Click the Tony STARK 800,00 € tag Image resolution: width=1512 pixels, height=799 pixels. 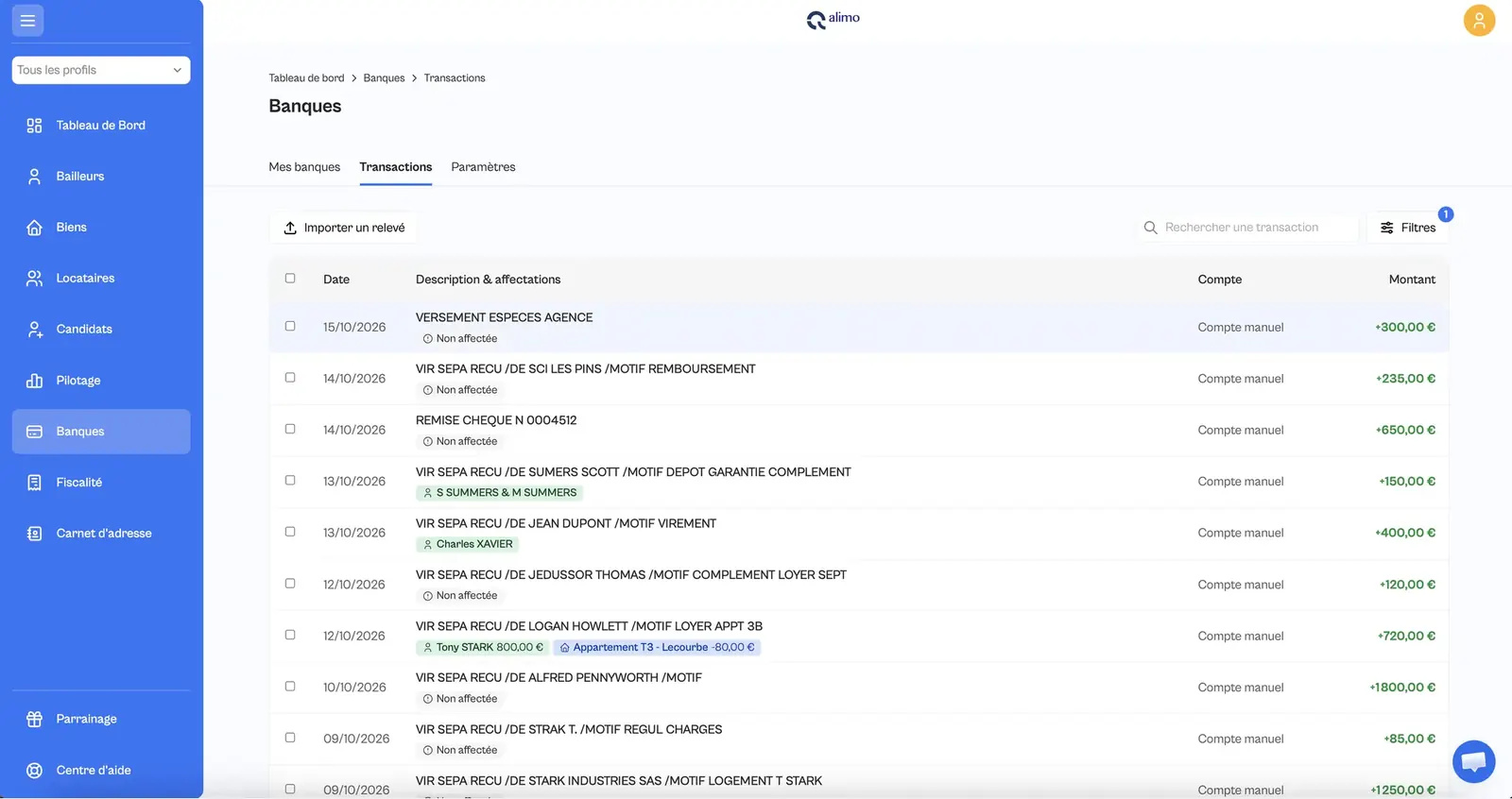pyautogui.click(x=482, y=647)
